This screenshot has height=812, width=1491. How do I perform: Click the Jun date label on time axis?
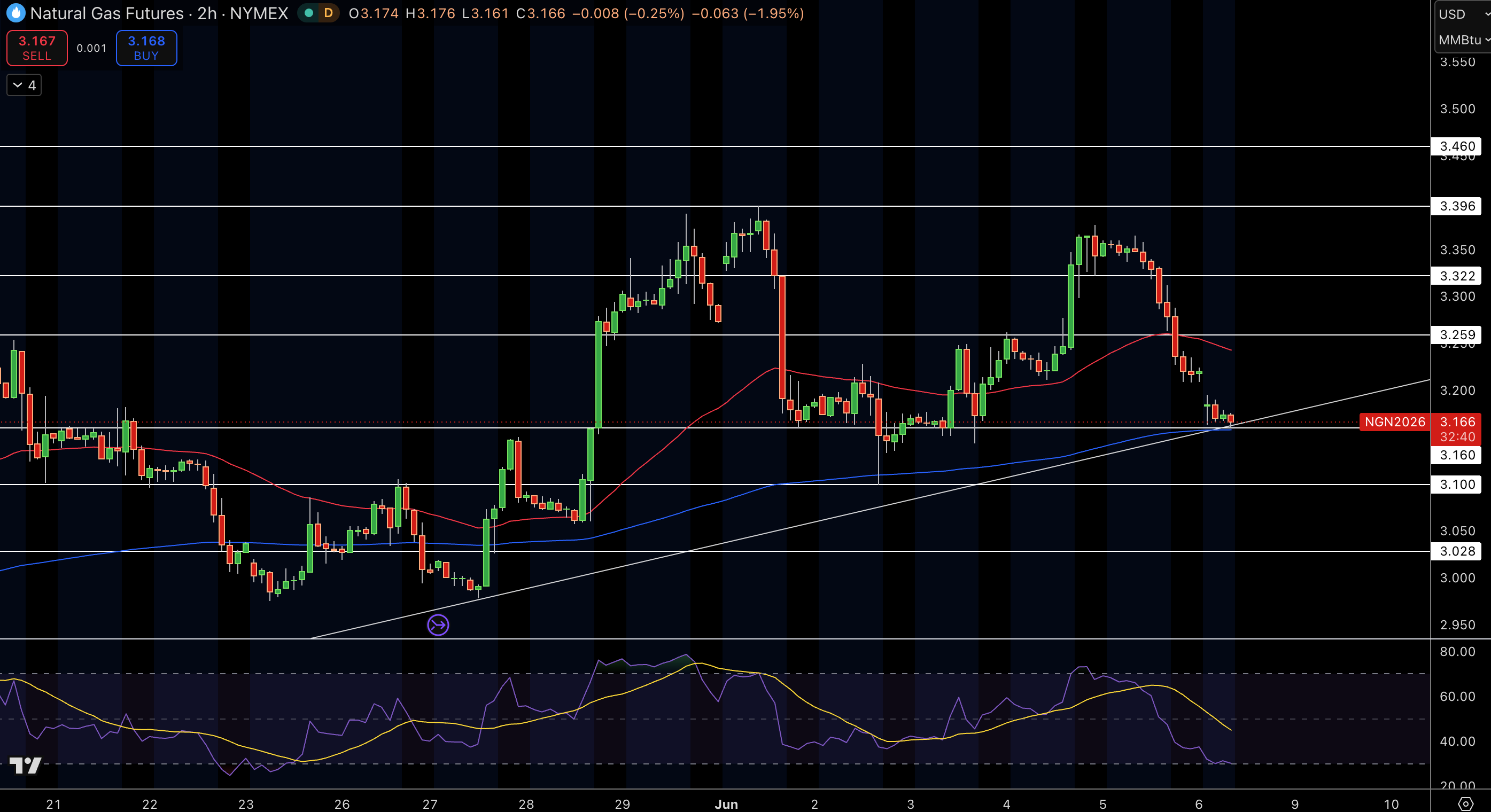pos(726,804)
